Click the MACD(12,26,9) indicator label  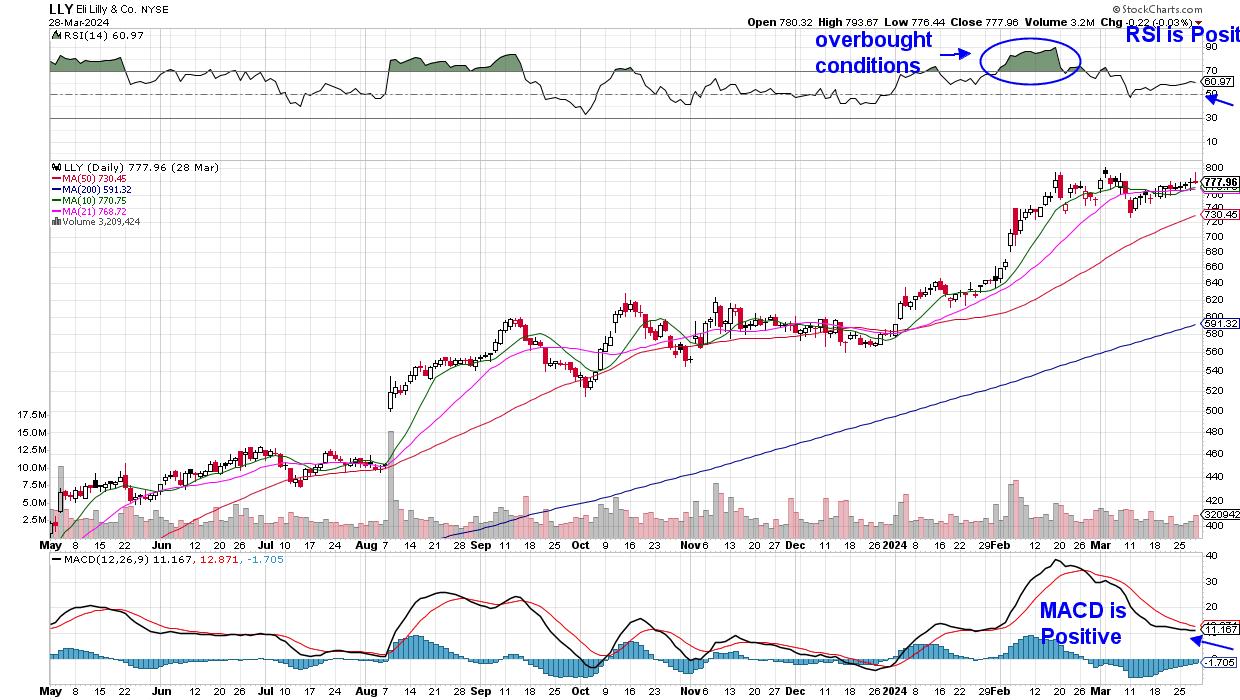[115, 562]
